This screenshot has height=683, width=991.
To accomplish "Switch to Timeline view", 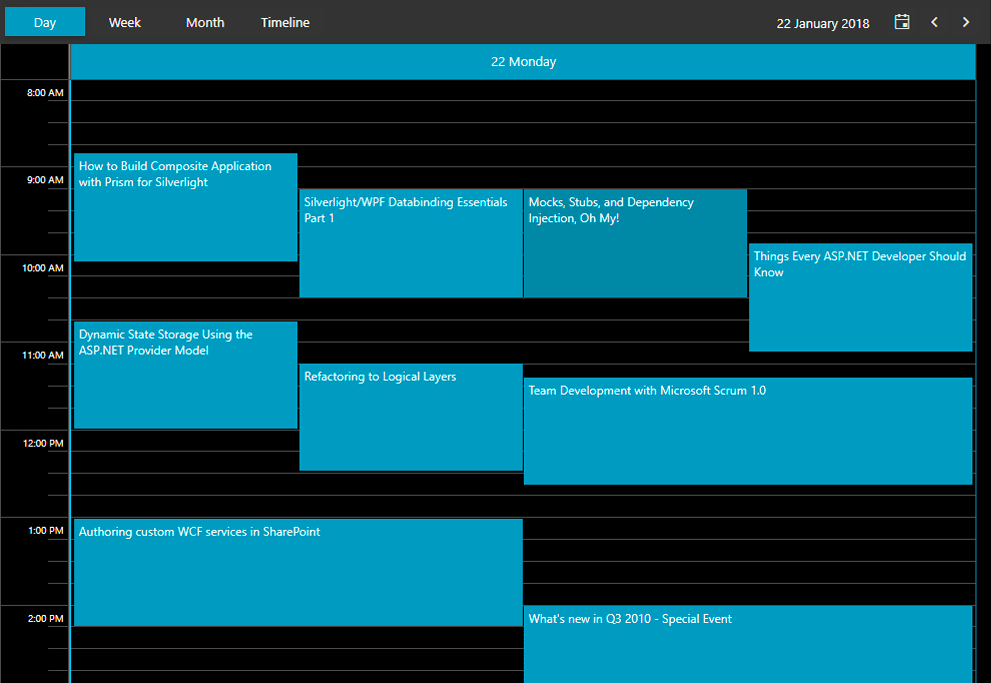I will coord(285,22).
